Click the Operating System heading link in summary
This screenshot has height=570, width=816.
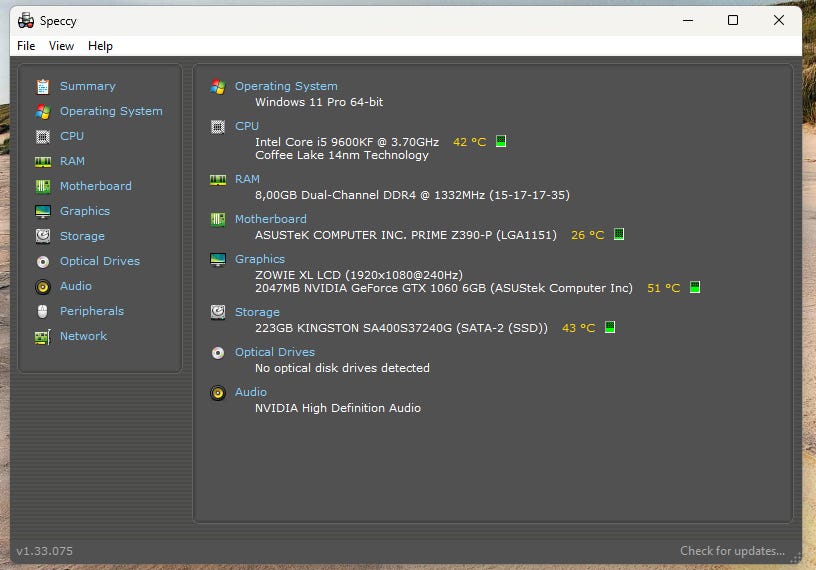[x=286, y=86]
